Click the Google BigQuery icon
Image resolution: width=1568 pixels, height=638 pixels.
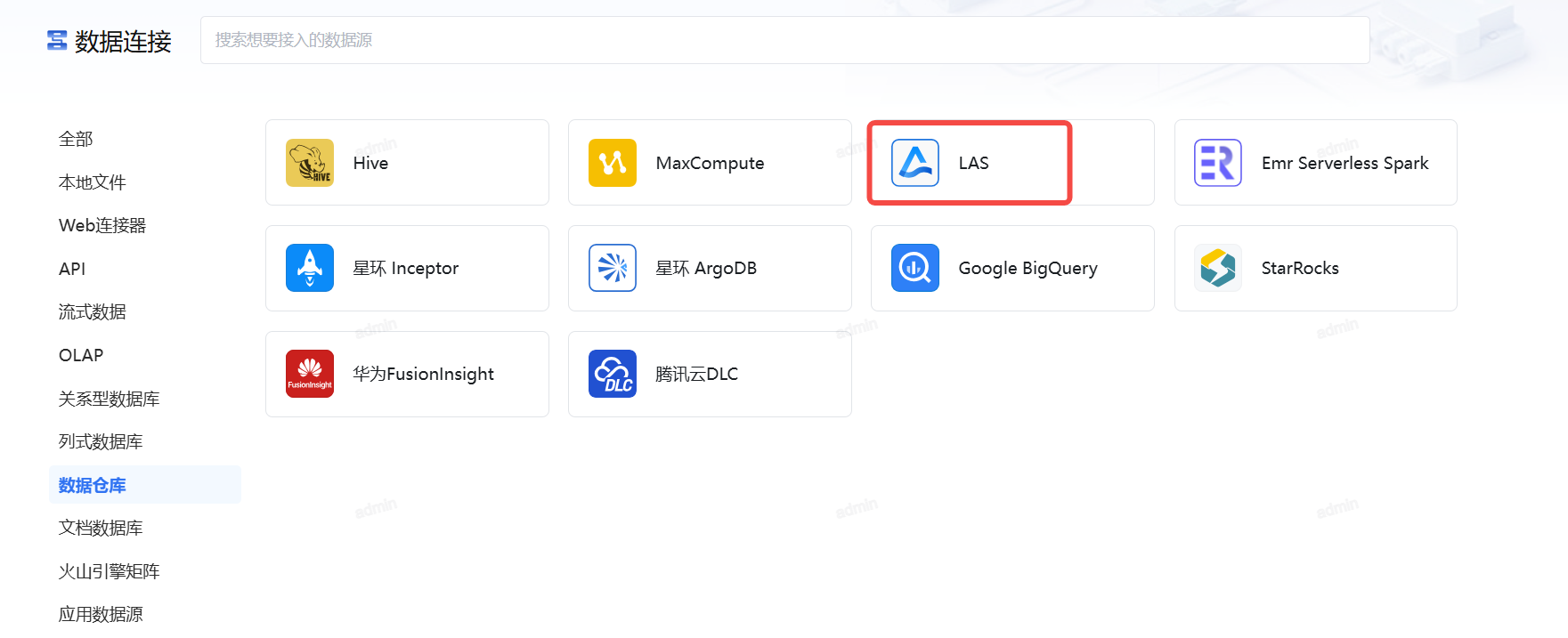click(915, 268)
